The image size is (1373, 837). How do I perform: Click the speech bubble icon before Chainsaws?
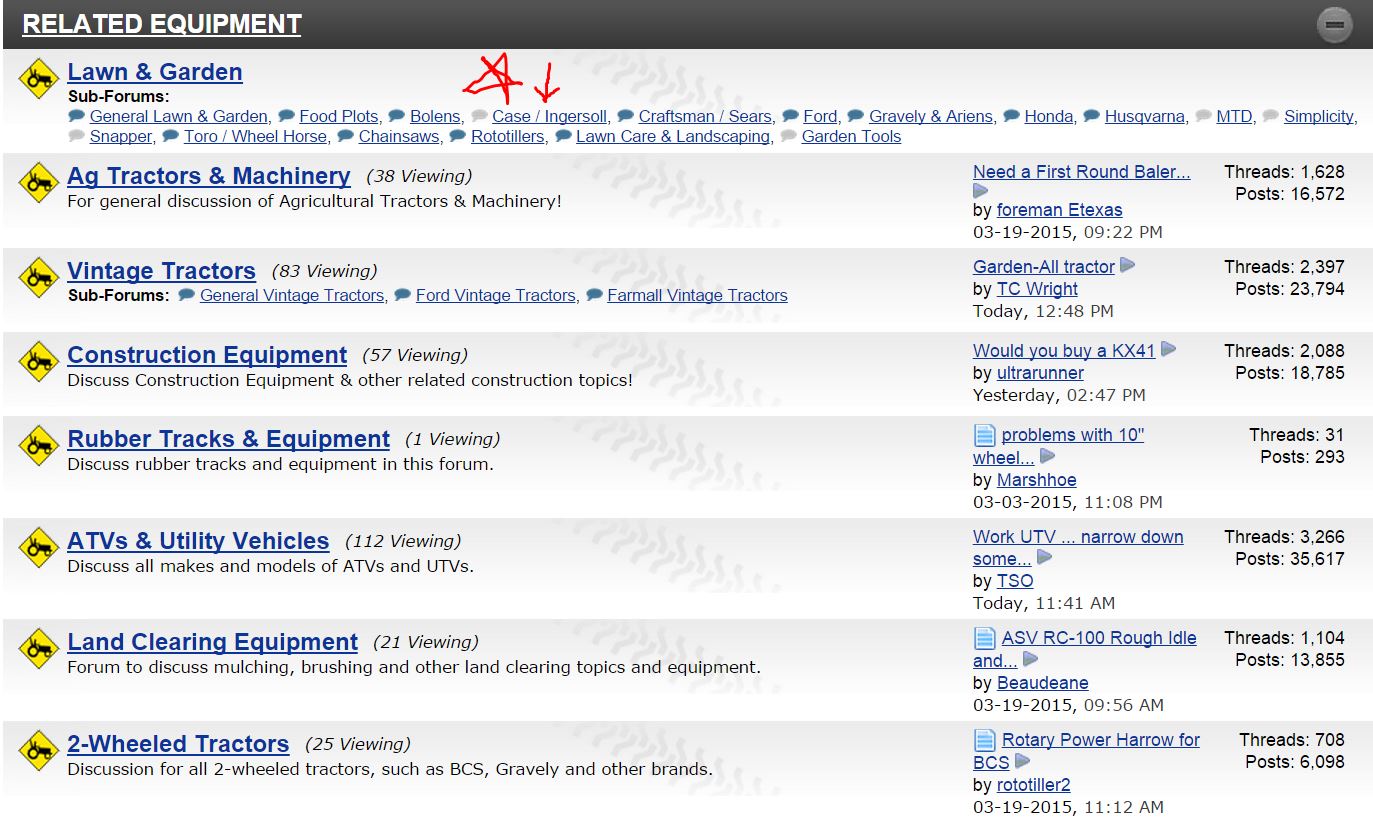346,136
